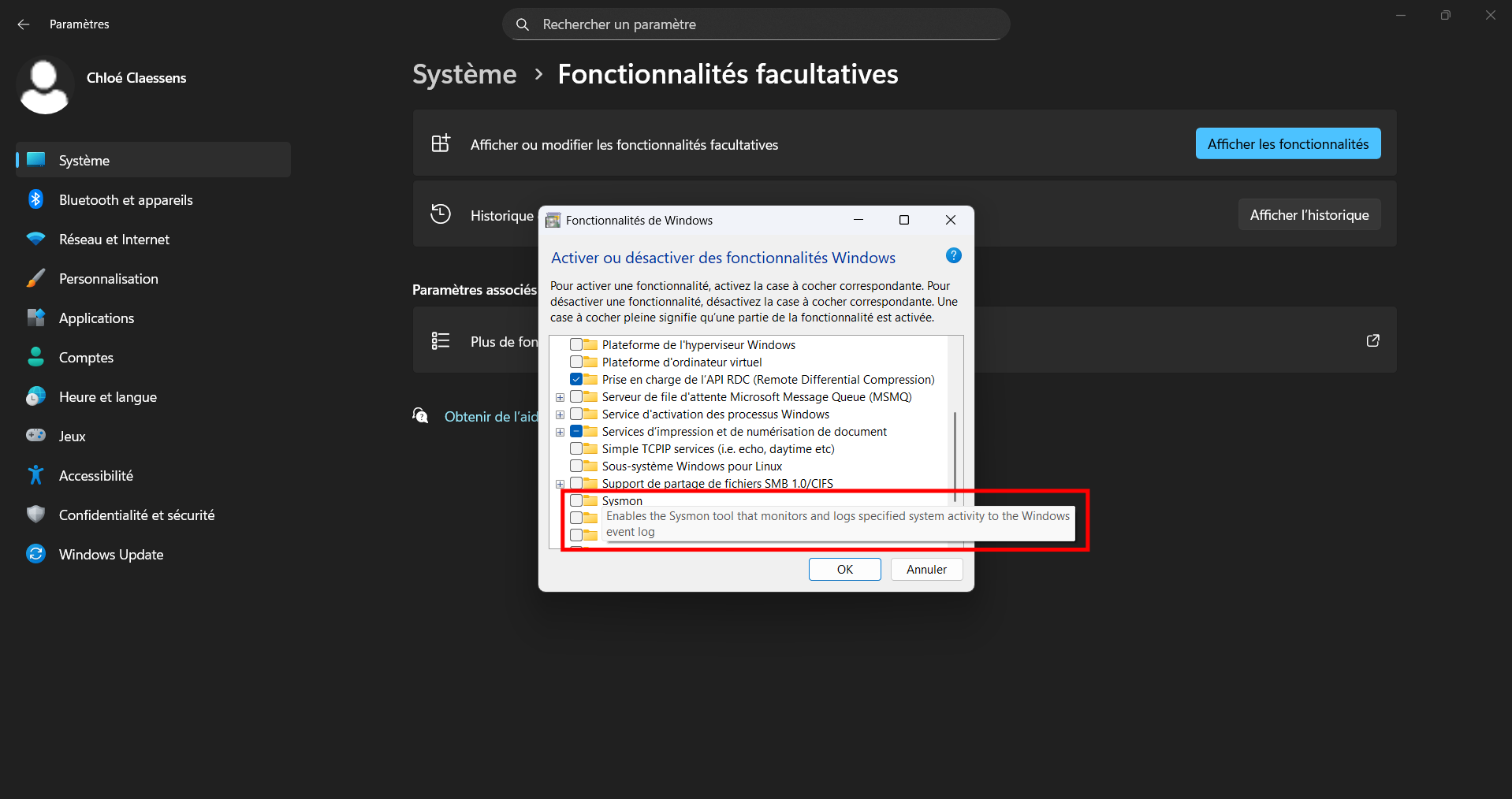Open the Applications settings page
Viewport: 1512px width, 799px height.
pos(153,318)
